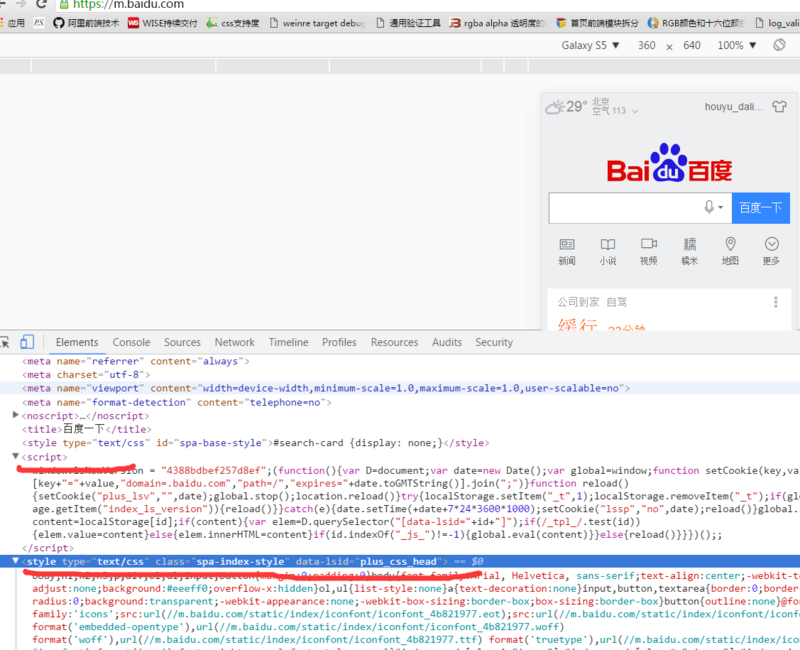800x650 pixels.
Task: Click the skin t-shirt icon beside username
Action: [780, 106]
